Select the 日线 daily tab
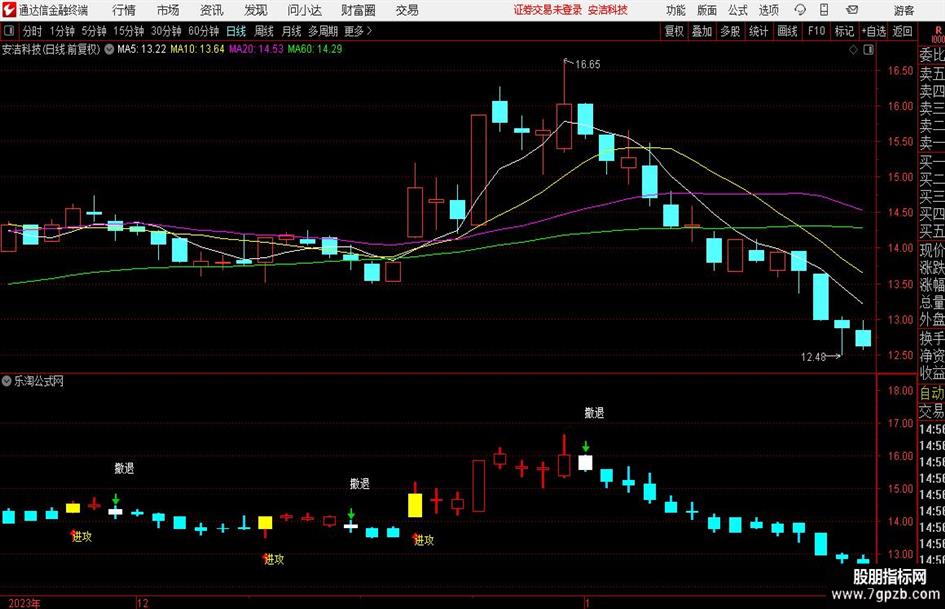Viewport: 945px width, 609px height. click(236, 31)
